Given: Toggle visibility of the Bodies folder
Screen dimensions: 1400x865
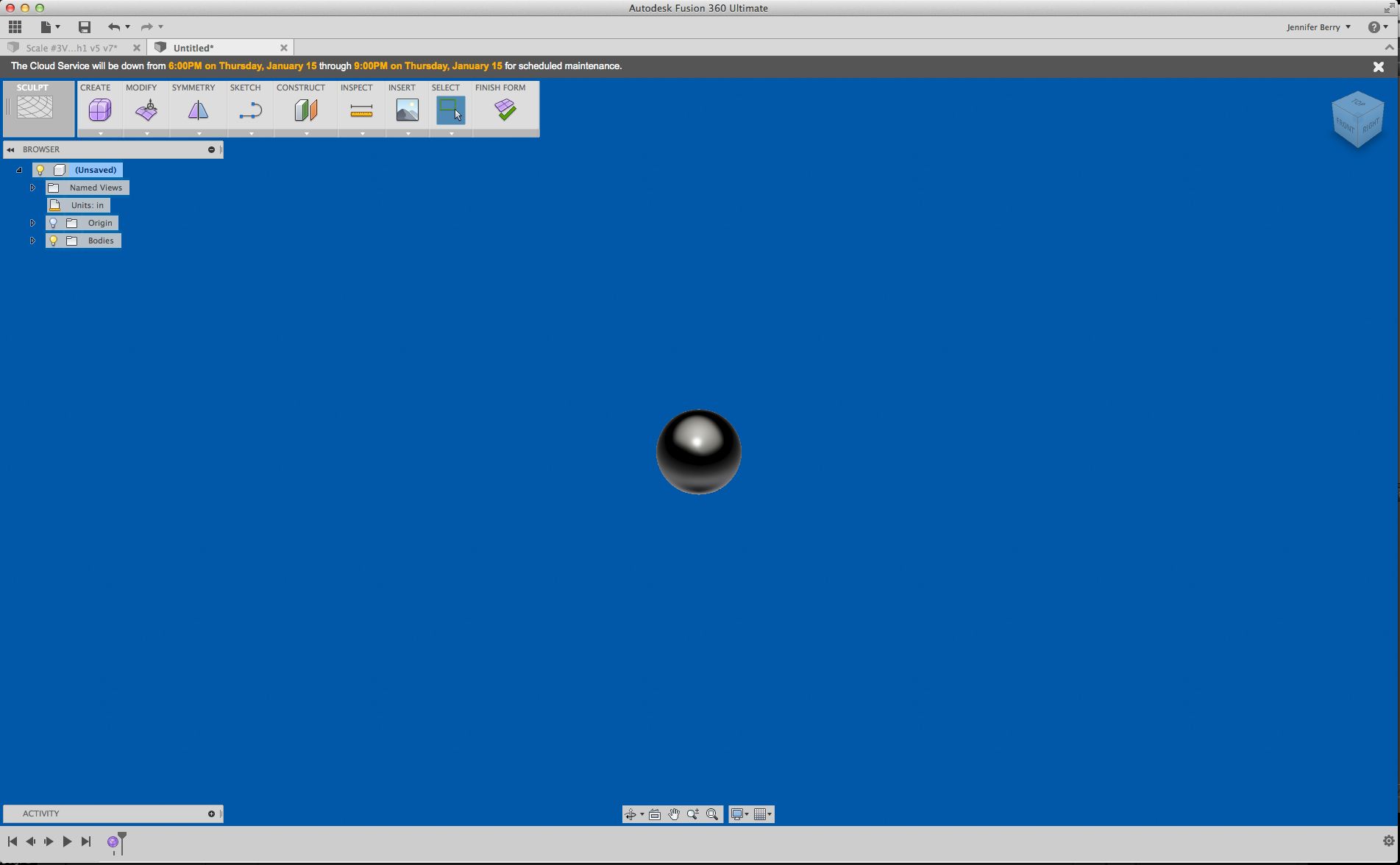Looking at the screenshot, I should (x=52, y=241).
